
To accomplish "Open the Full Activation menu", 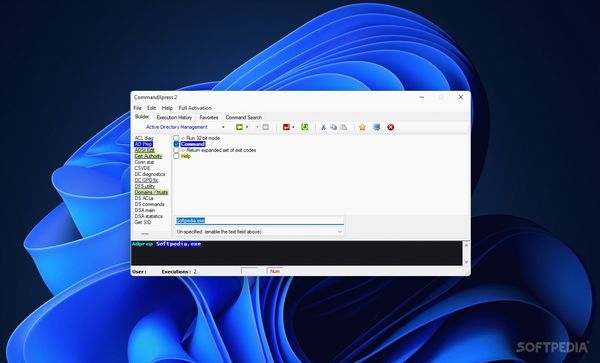I will 195,108.
